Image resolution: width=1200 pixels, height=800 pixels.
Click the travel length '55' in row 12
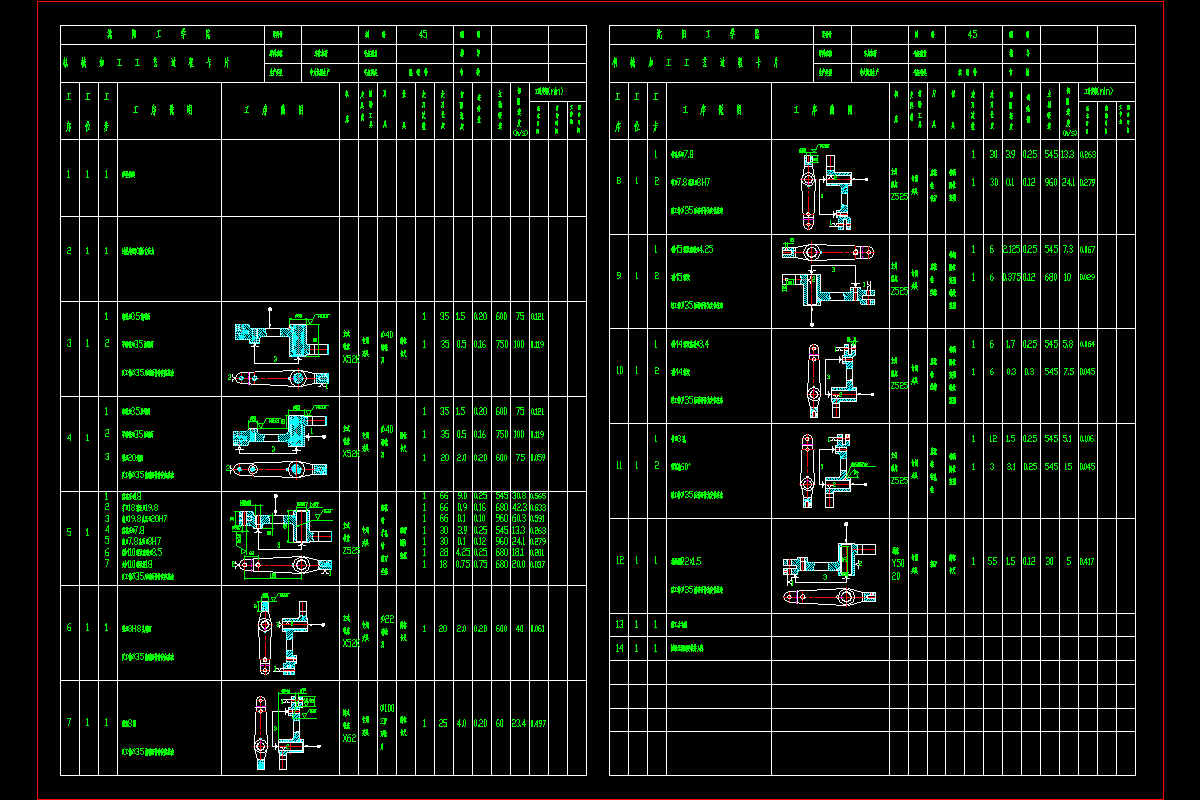(x=992, y=561)
